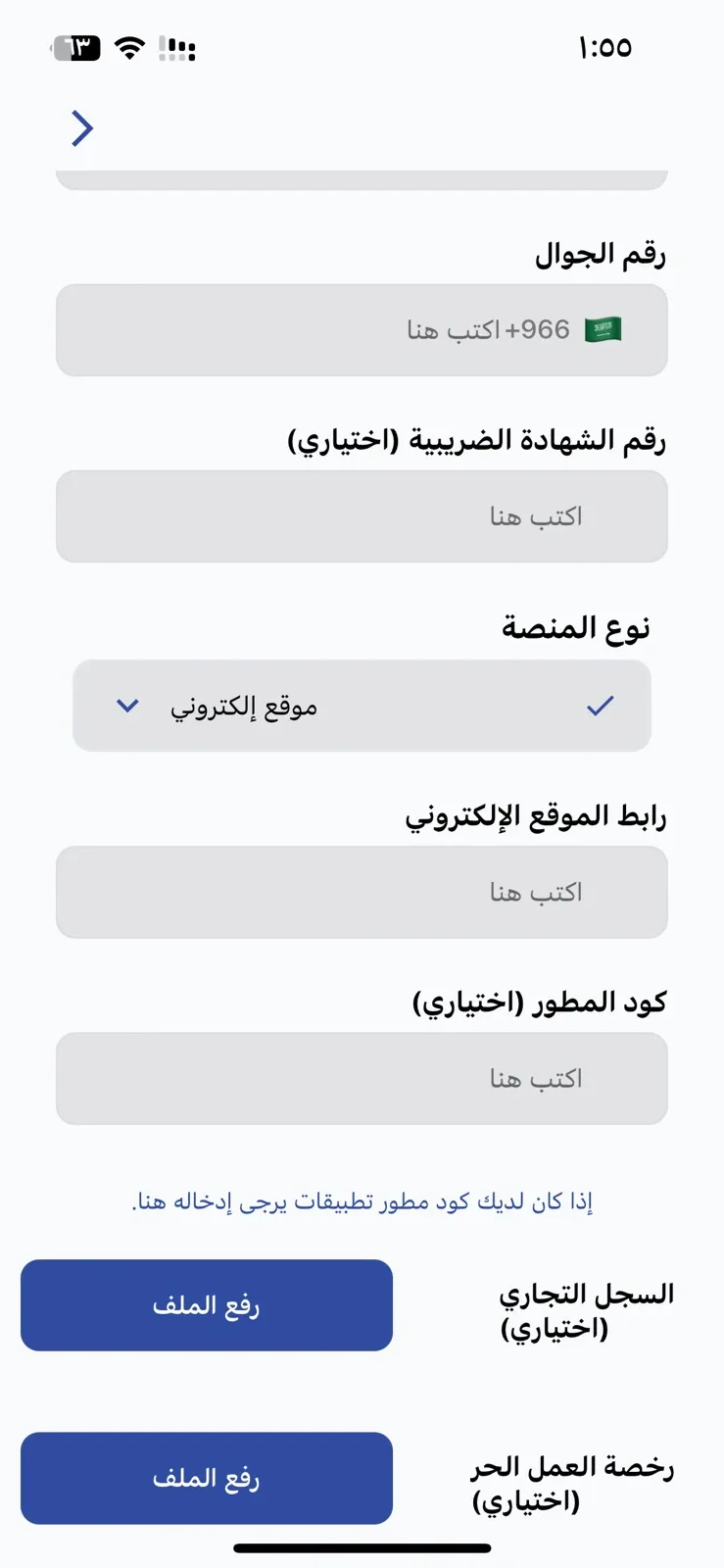Tap the Wi-Fi status bar icon

click(129, 47)
